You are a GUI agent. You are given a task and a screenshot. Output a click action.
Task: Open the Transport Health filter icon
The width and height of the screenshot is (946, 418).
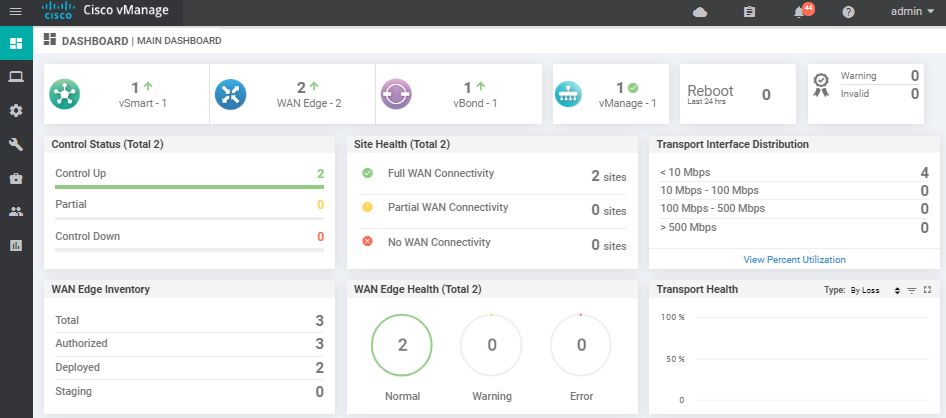pyautogui.click(x=912, y=290)
